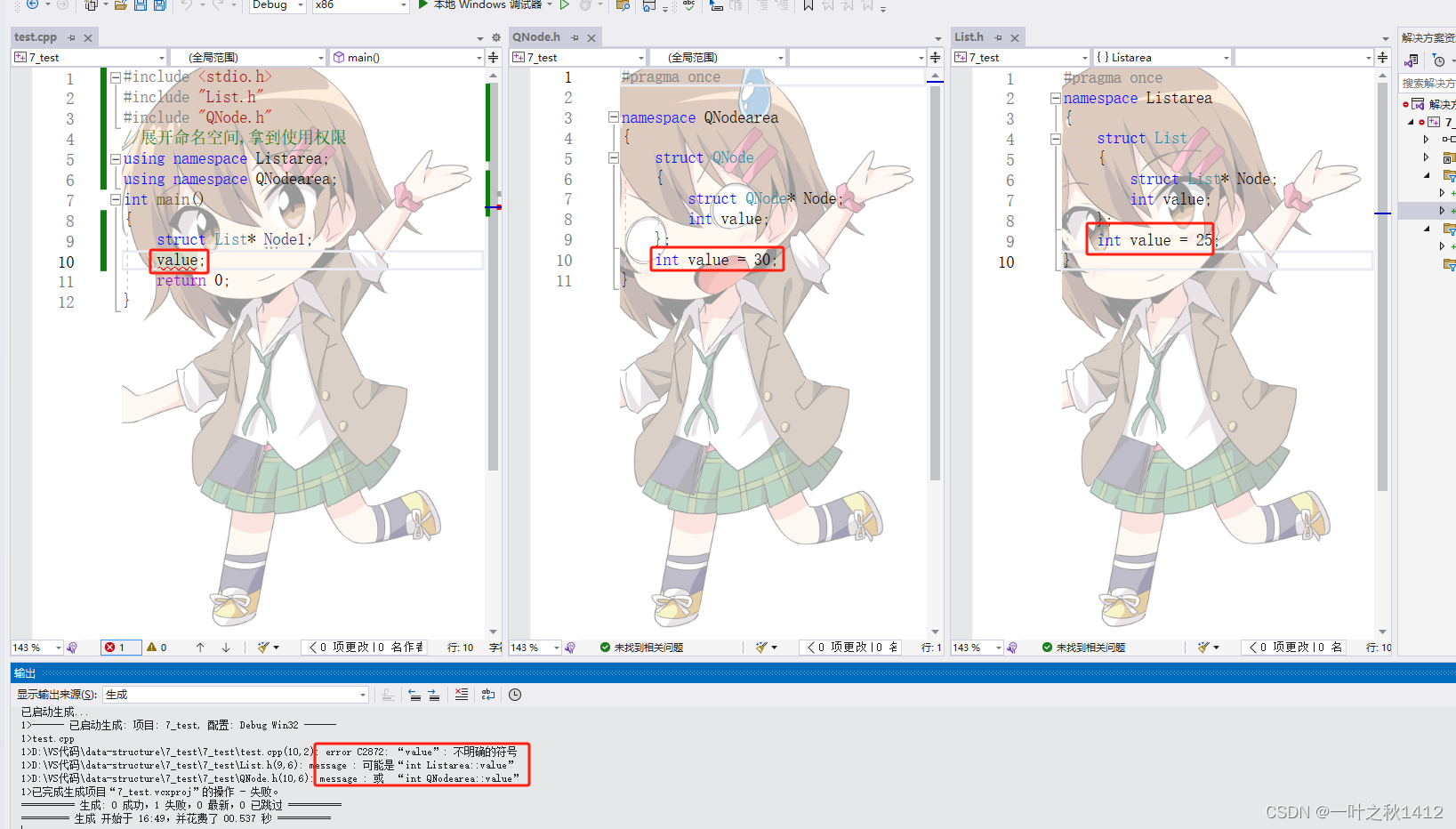Switch to the List.h tab
This screenshot has width=1456, height=829.
tap(969, 37)
